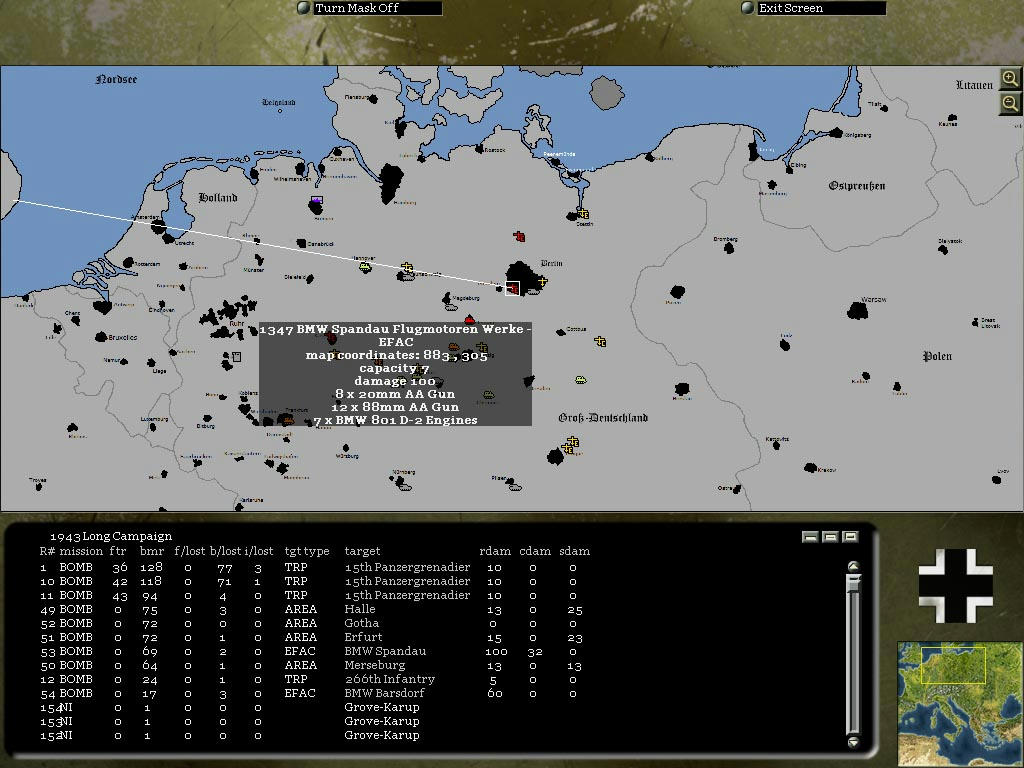This screenshot has height=768, width=1024.
Task: Click the yellow aircraft icon east of Berlin
Action: click(x=541, y=281)
